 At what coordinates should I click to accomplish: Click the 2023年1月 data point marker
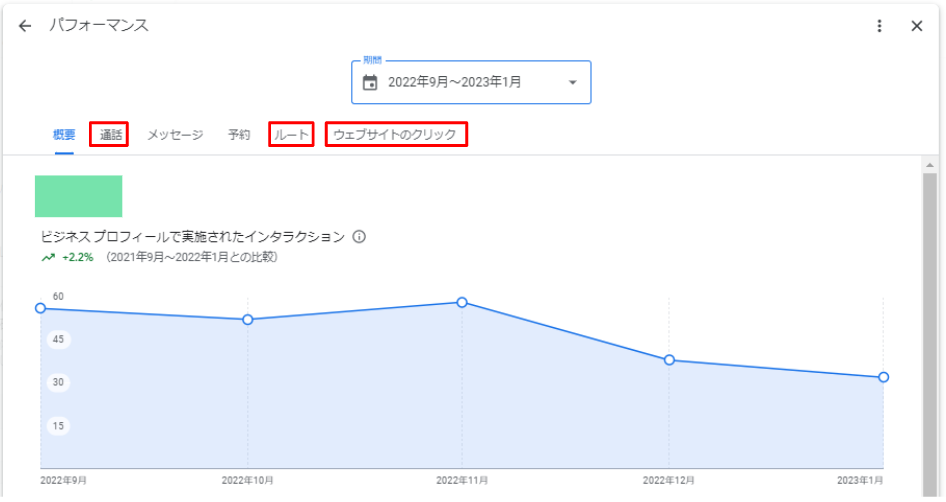tap(883, 377)
